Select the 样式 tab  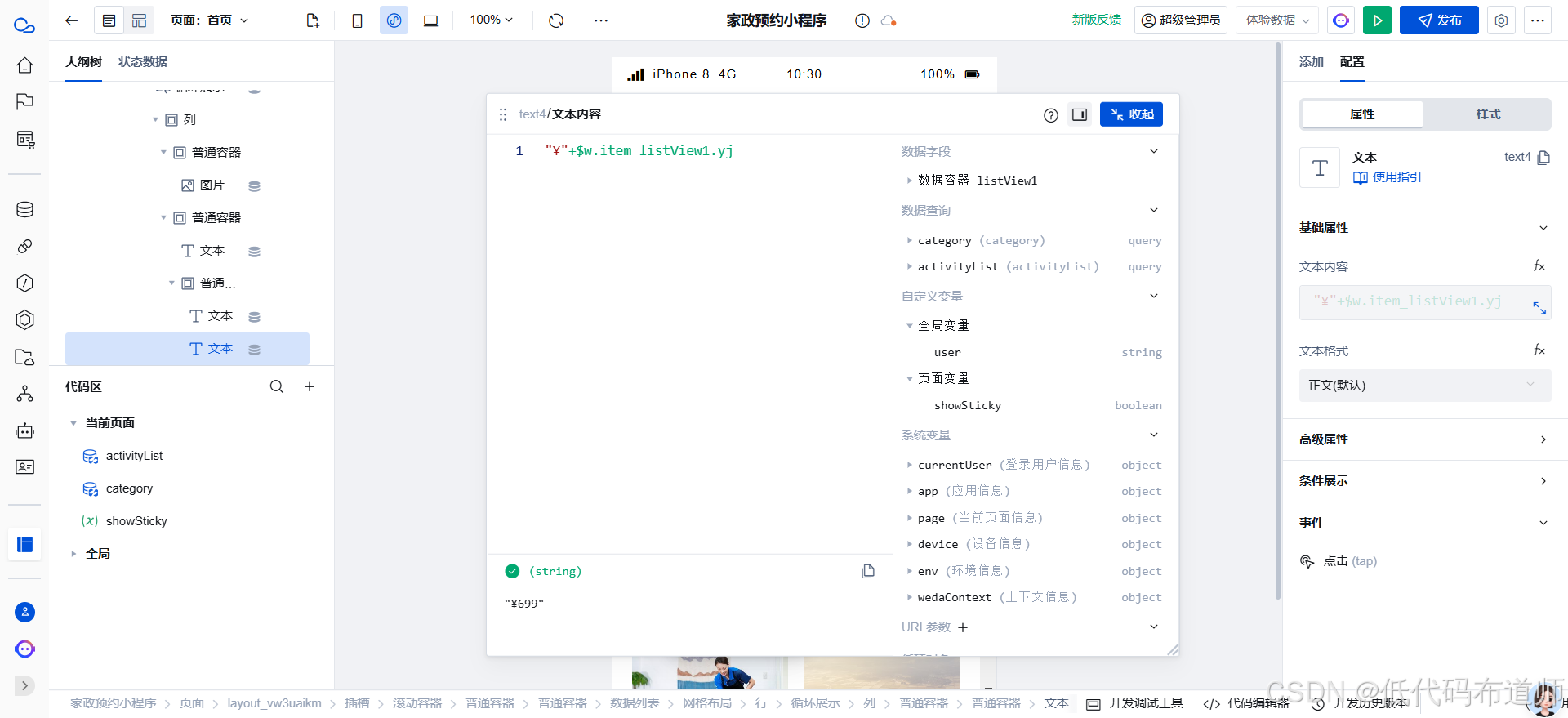point(1487,114)
